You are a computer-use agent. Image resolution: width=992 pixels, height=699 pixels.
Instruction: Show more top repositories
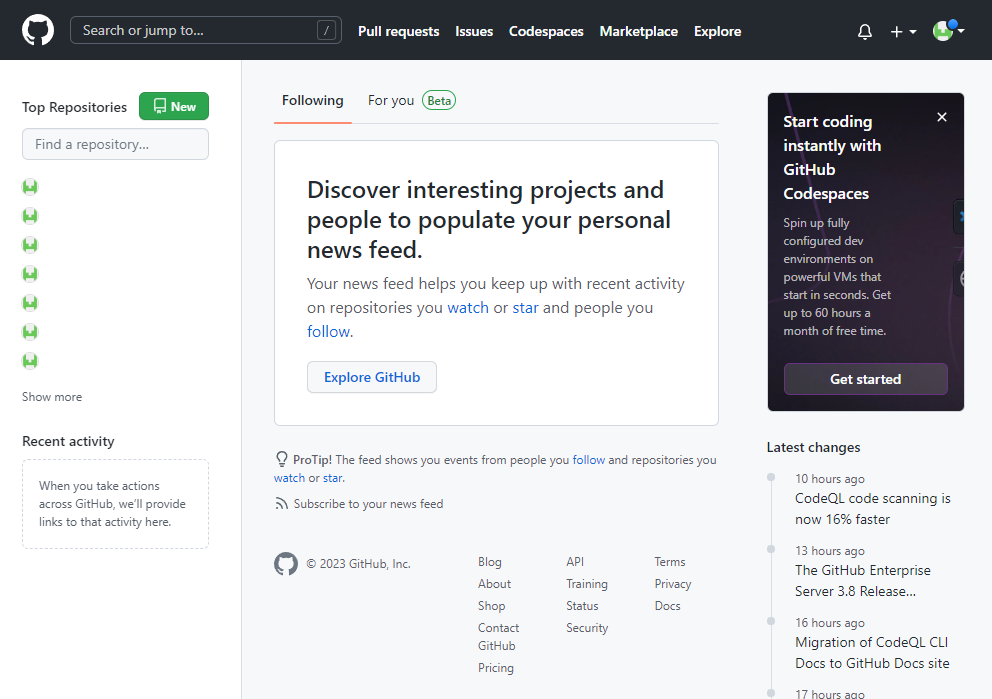tap(52, 397)
